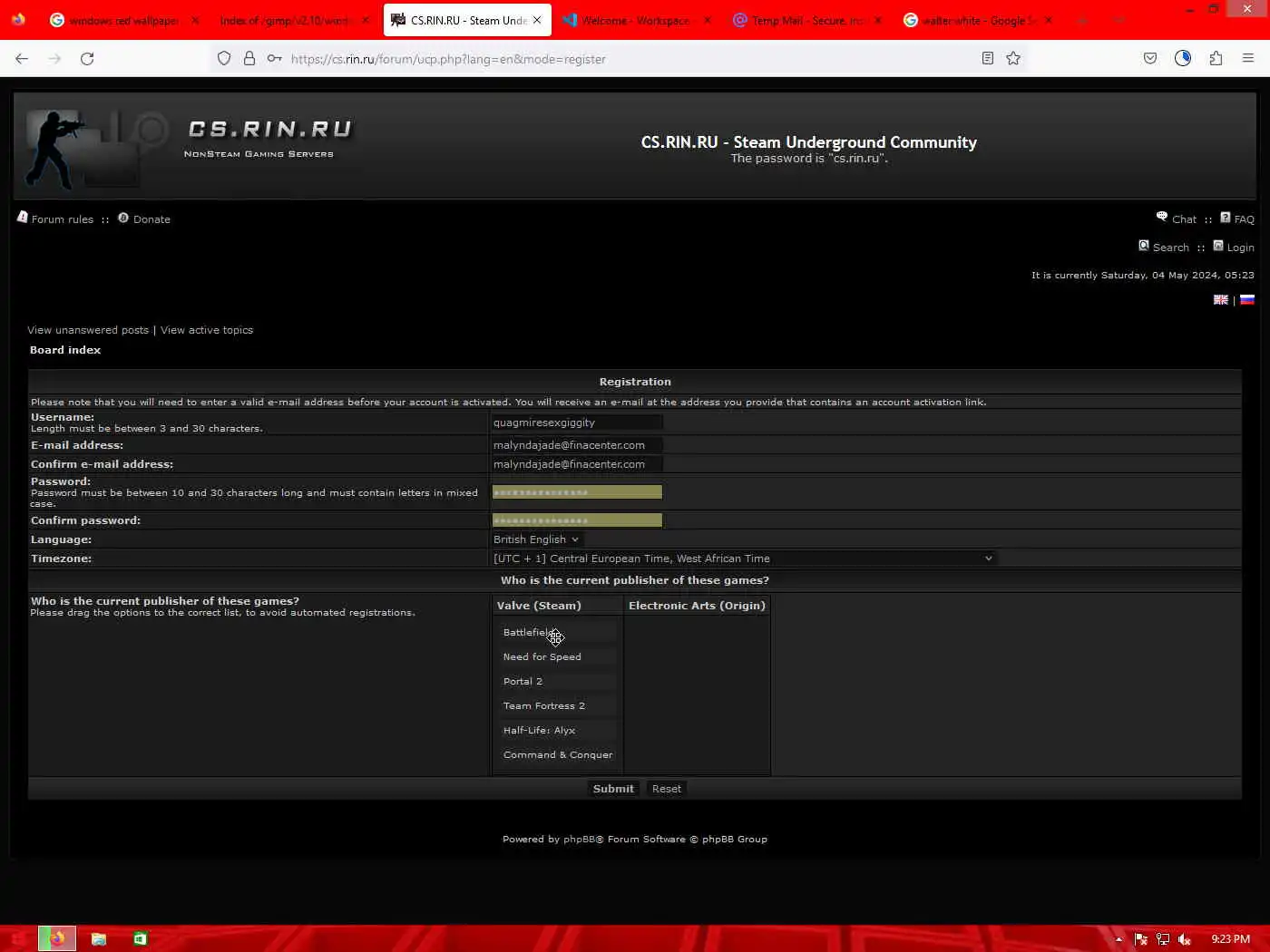Select the Need for Speed option
This screenshot has height=952, width=1270.
tap(557, 657)
